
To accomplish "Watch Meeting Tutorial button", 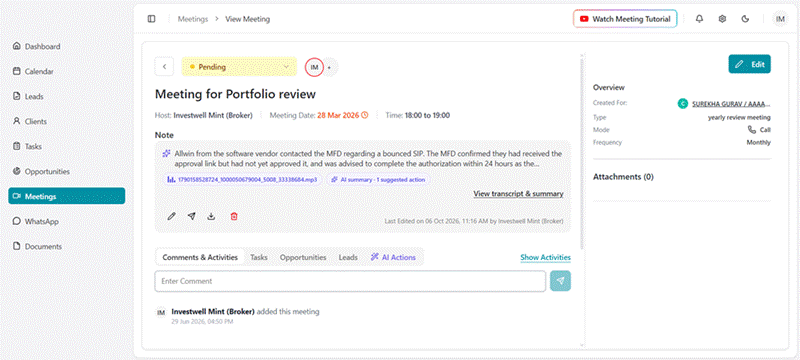I will 625,19.
